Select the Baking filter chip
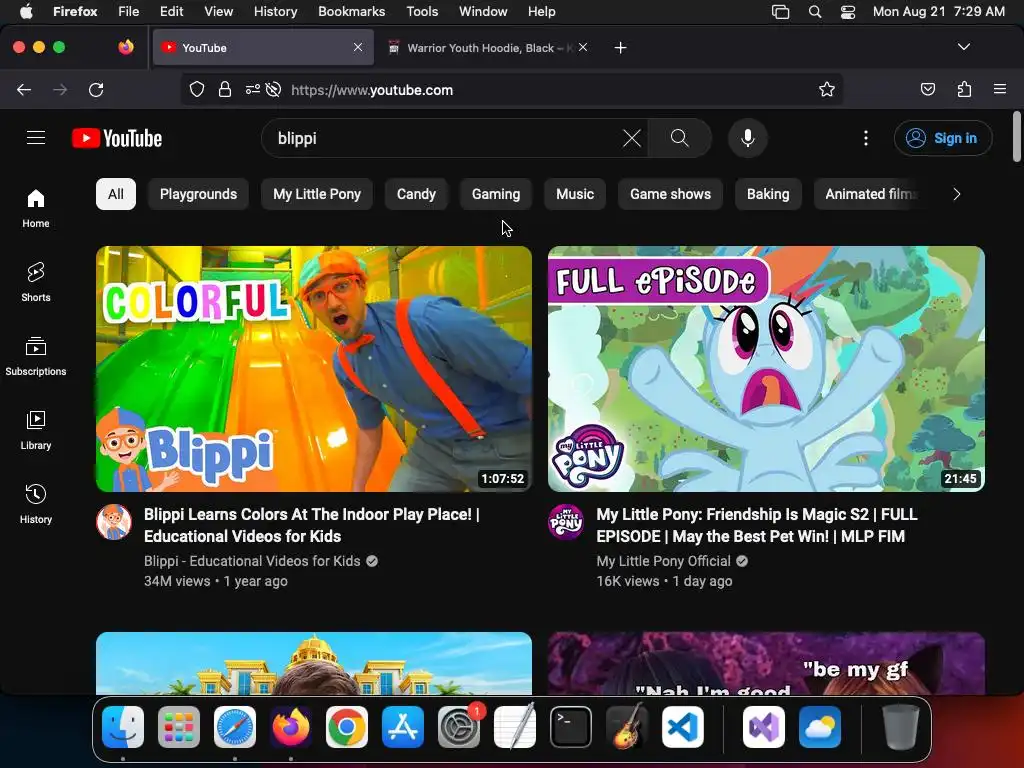The height and width of the screenshot is (768, 1024). click(768, 194)
